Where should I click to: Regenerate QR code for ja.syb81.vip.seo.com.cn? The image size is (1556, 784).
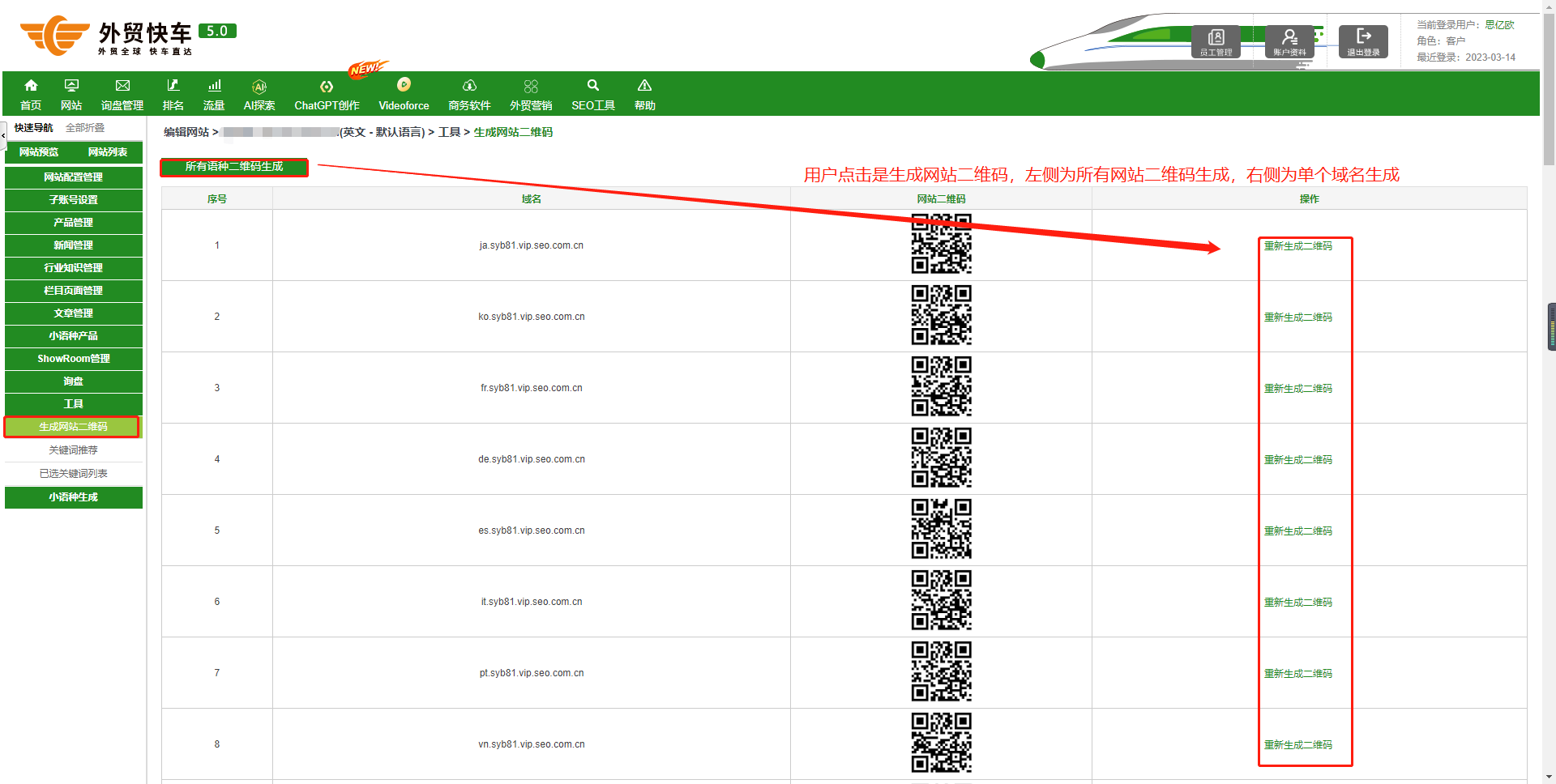coord(1297,246)
